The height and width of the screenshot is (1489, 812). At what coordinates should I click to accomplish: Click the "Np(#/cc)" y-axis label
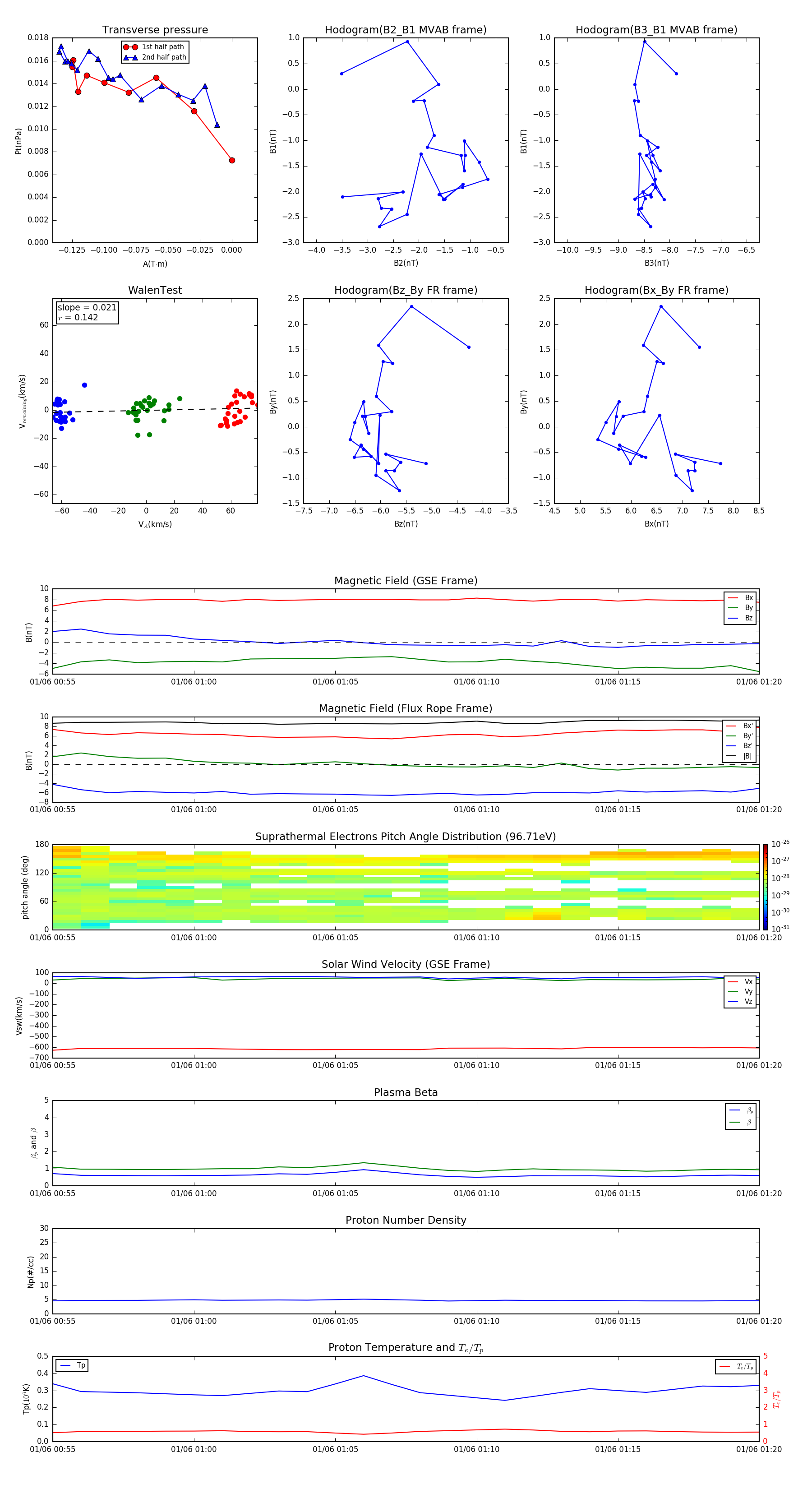pyautogui.click(x=31, y=1272)
